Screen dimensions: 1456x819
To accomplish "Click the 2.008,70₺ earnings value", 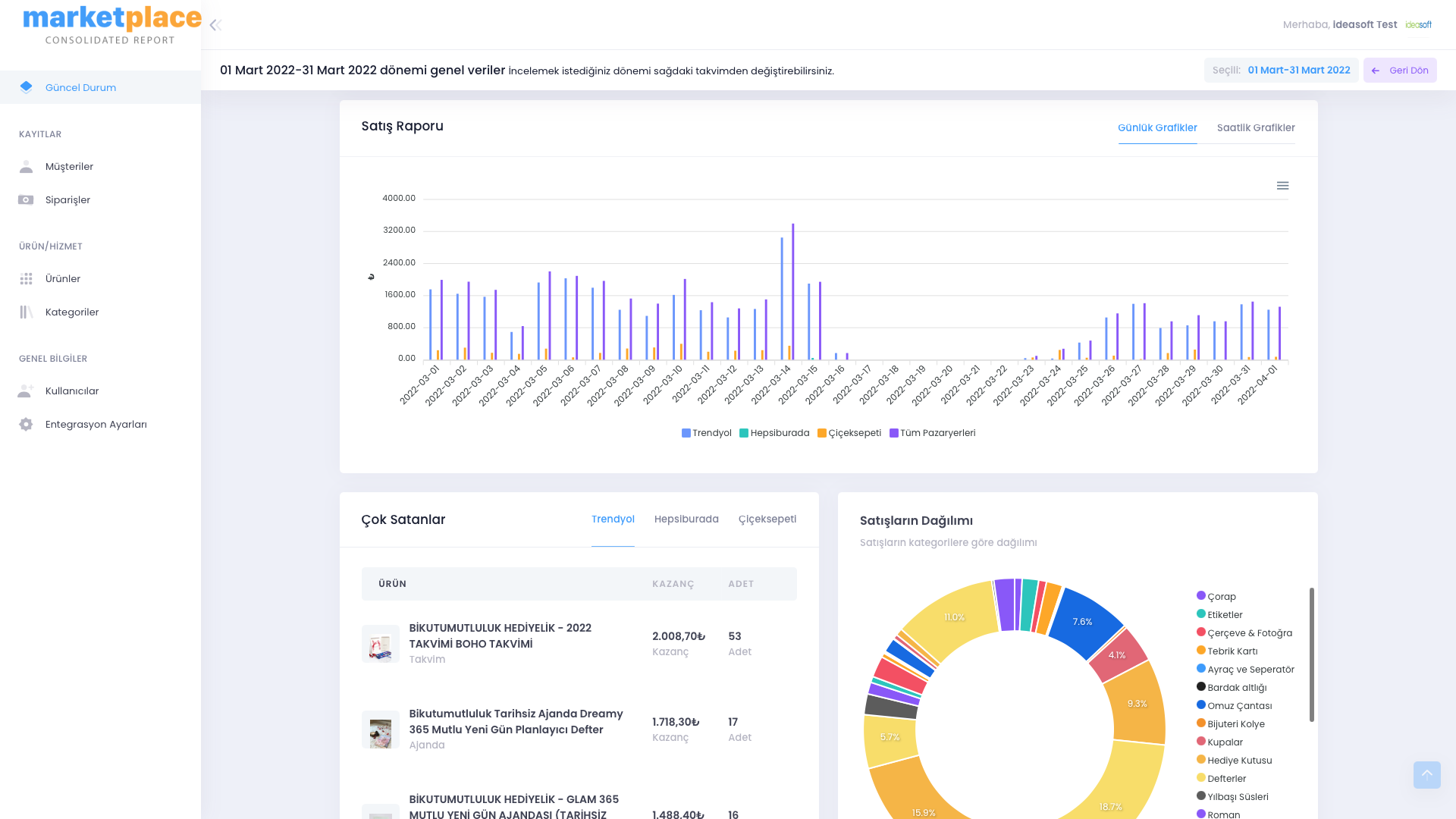I will [x=679, y=636].
